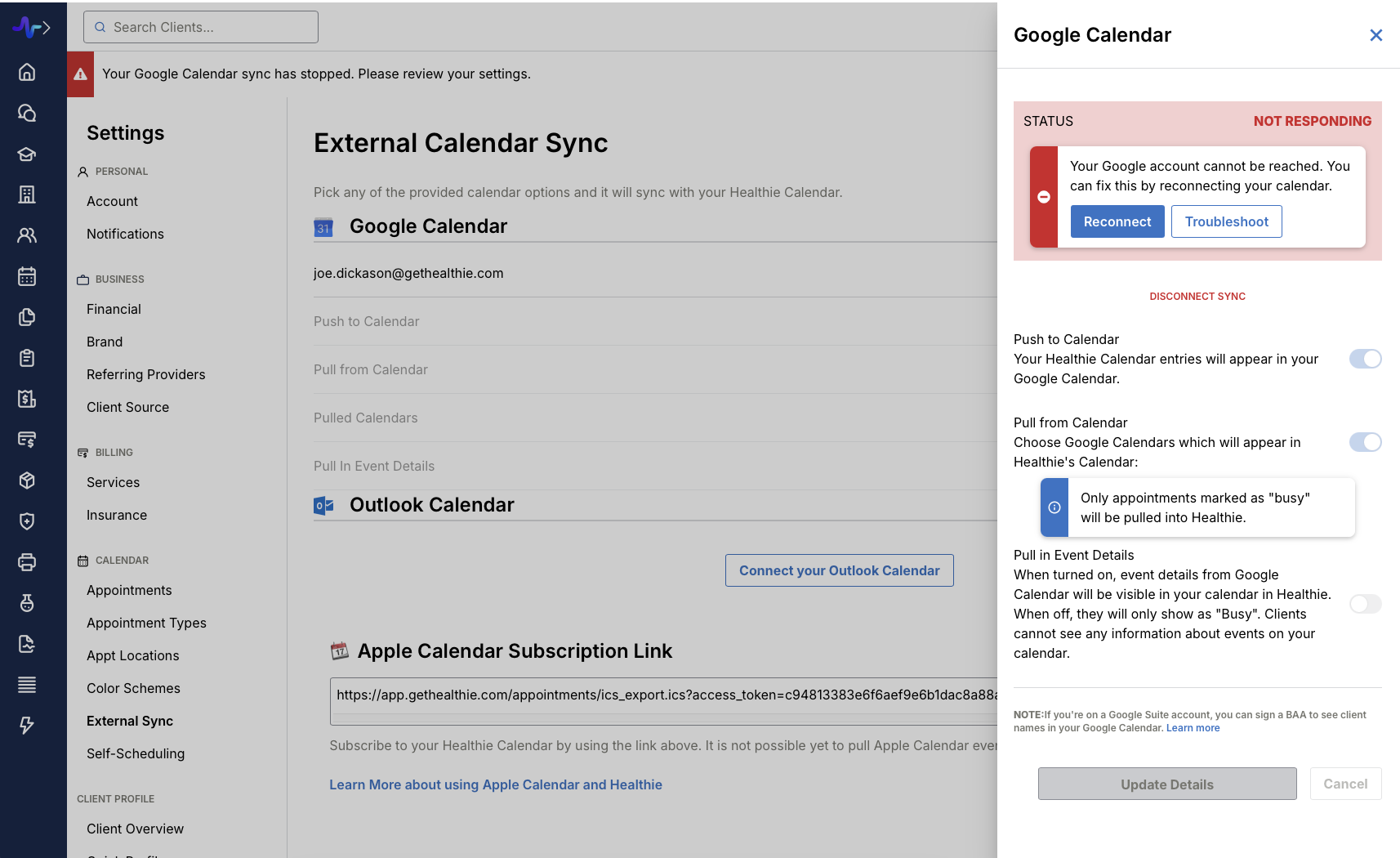Click the NOT RESPONDING status label

click(x=1313, y=121)
